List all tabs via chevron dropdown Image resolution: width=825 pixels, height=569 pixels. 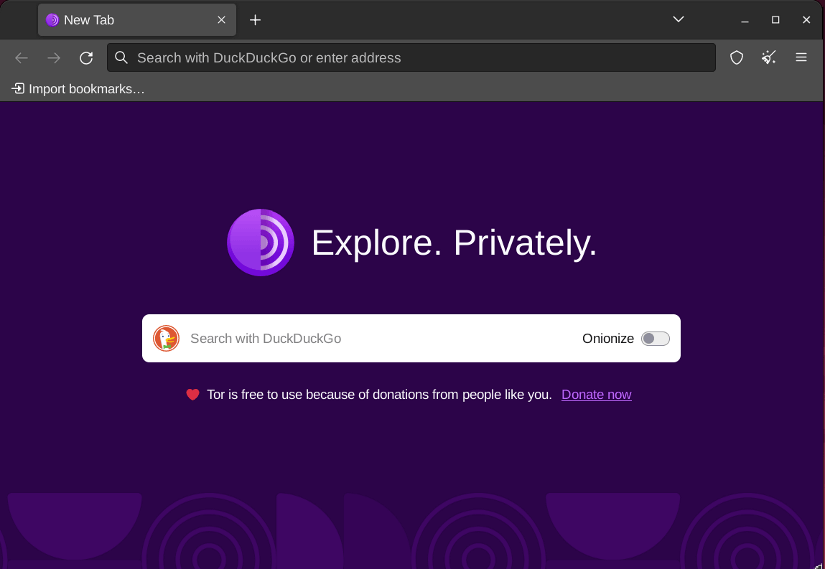[x=678, y=19]
